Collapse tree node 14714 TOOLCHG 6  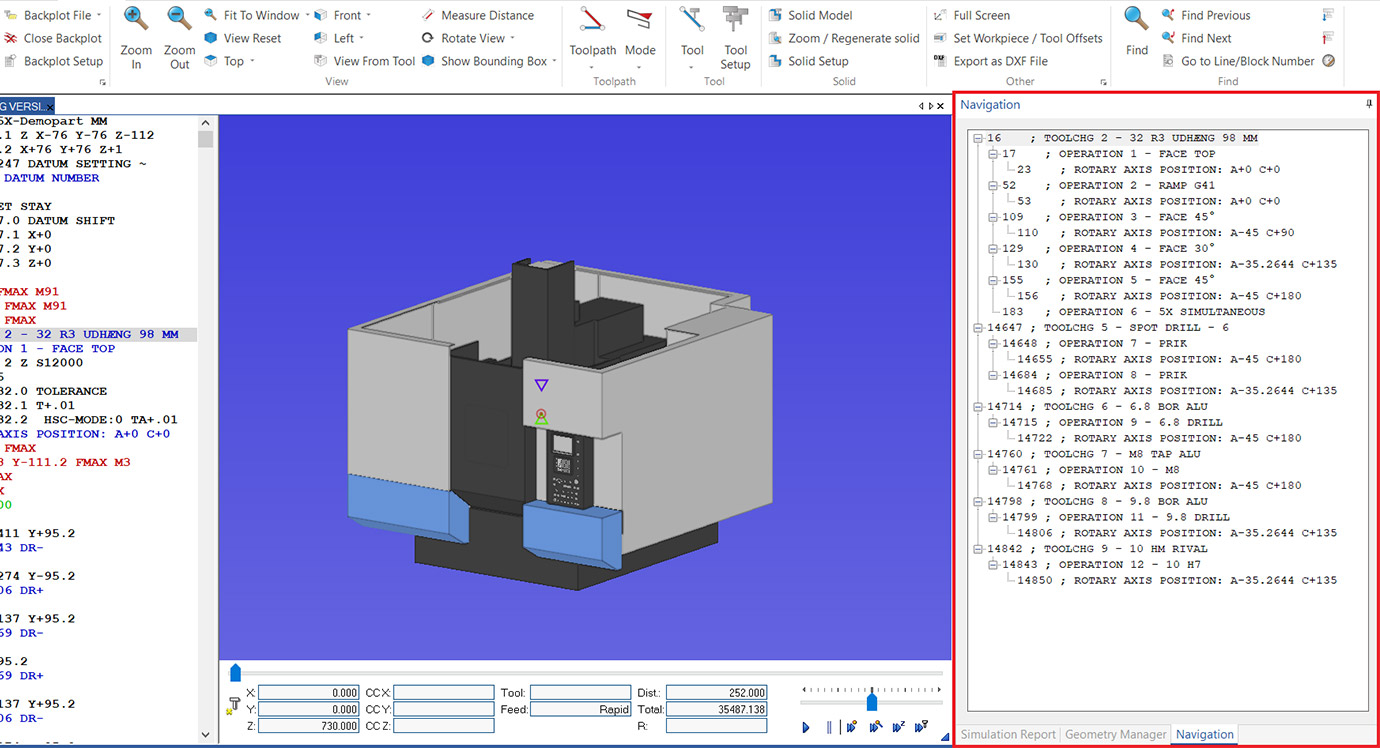pos(976,406)
